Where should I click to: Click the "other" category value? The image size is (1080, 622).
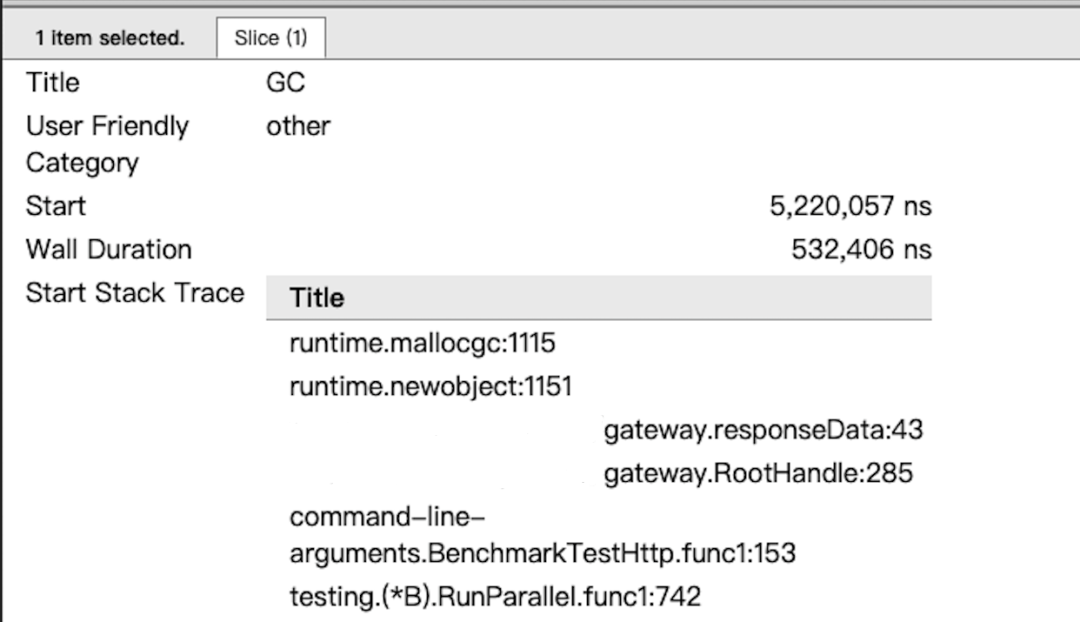pos(298,126)
